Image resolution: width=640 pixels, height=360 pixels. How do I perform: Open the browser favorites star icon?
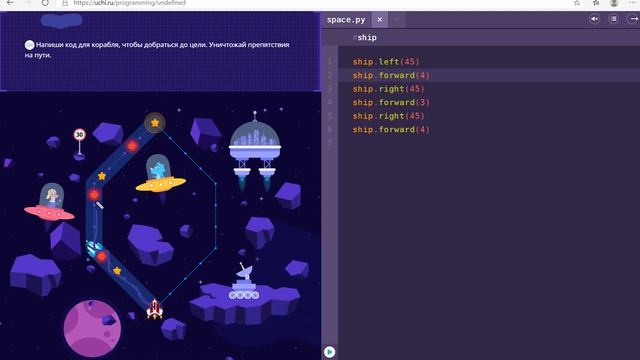tap(596, 3)
